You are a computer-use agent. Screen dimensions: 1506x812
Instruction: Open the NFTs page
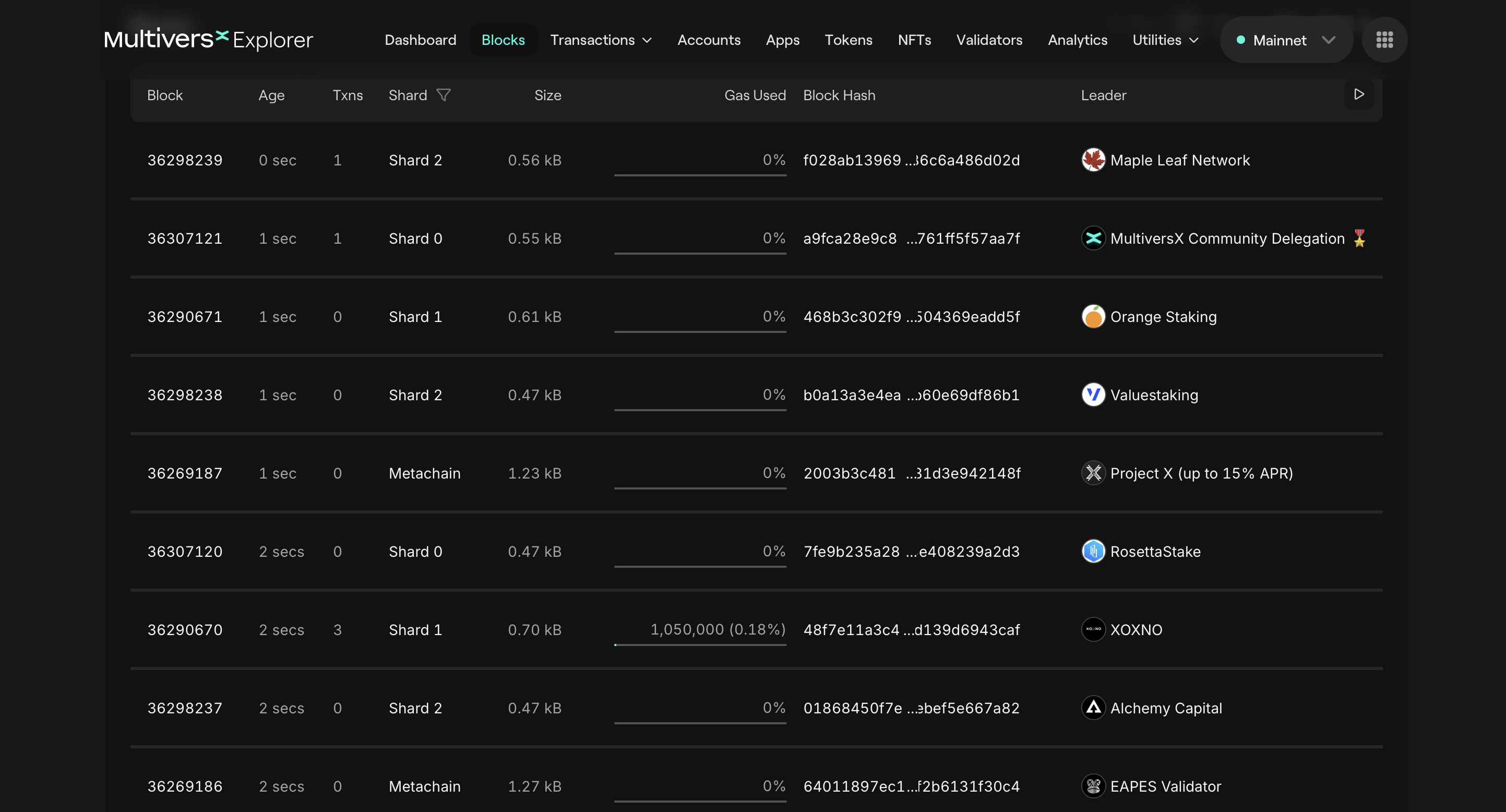tap(914, 40)
